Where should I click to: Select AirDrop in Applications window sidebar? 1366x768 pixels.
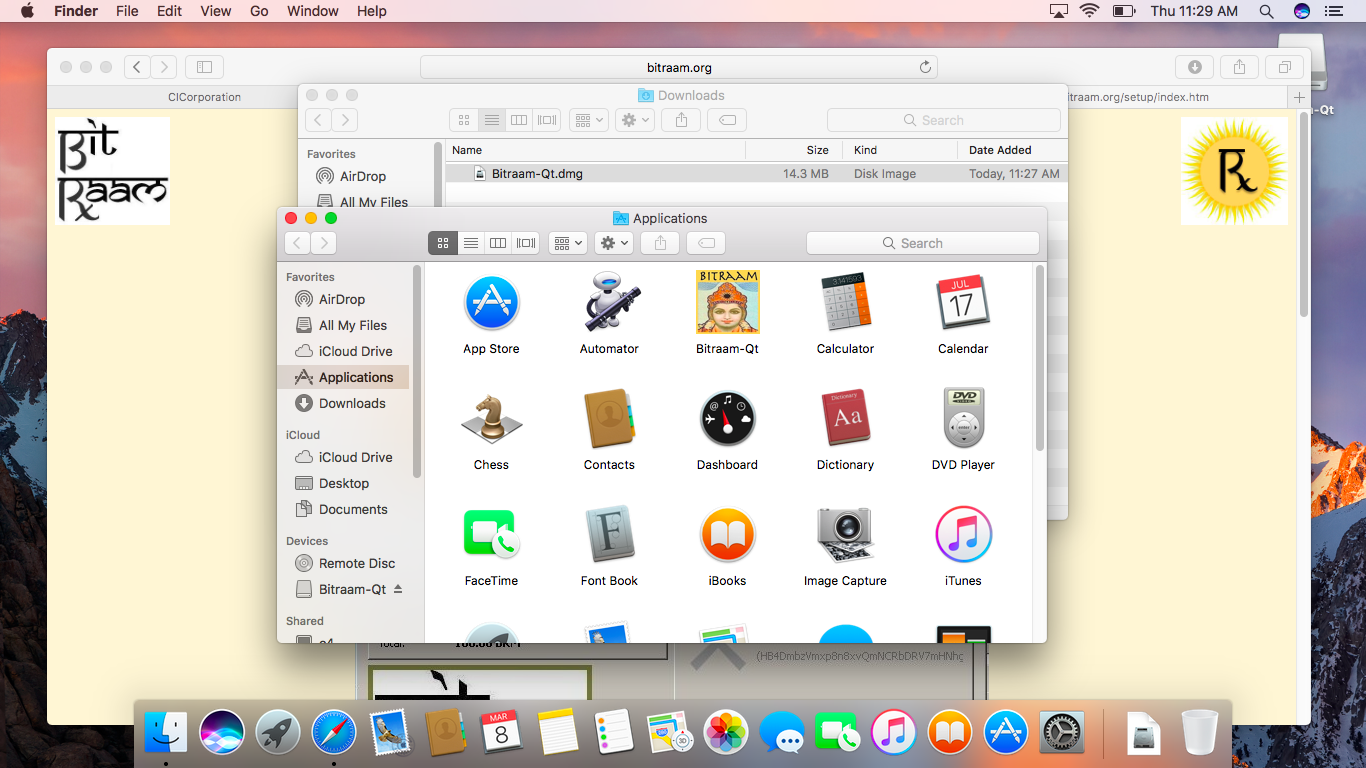[x=342, y=299]
